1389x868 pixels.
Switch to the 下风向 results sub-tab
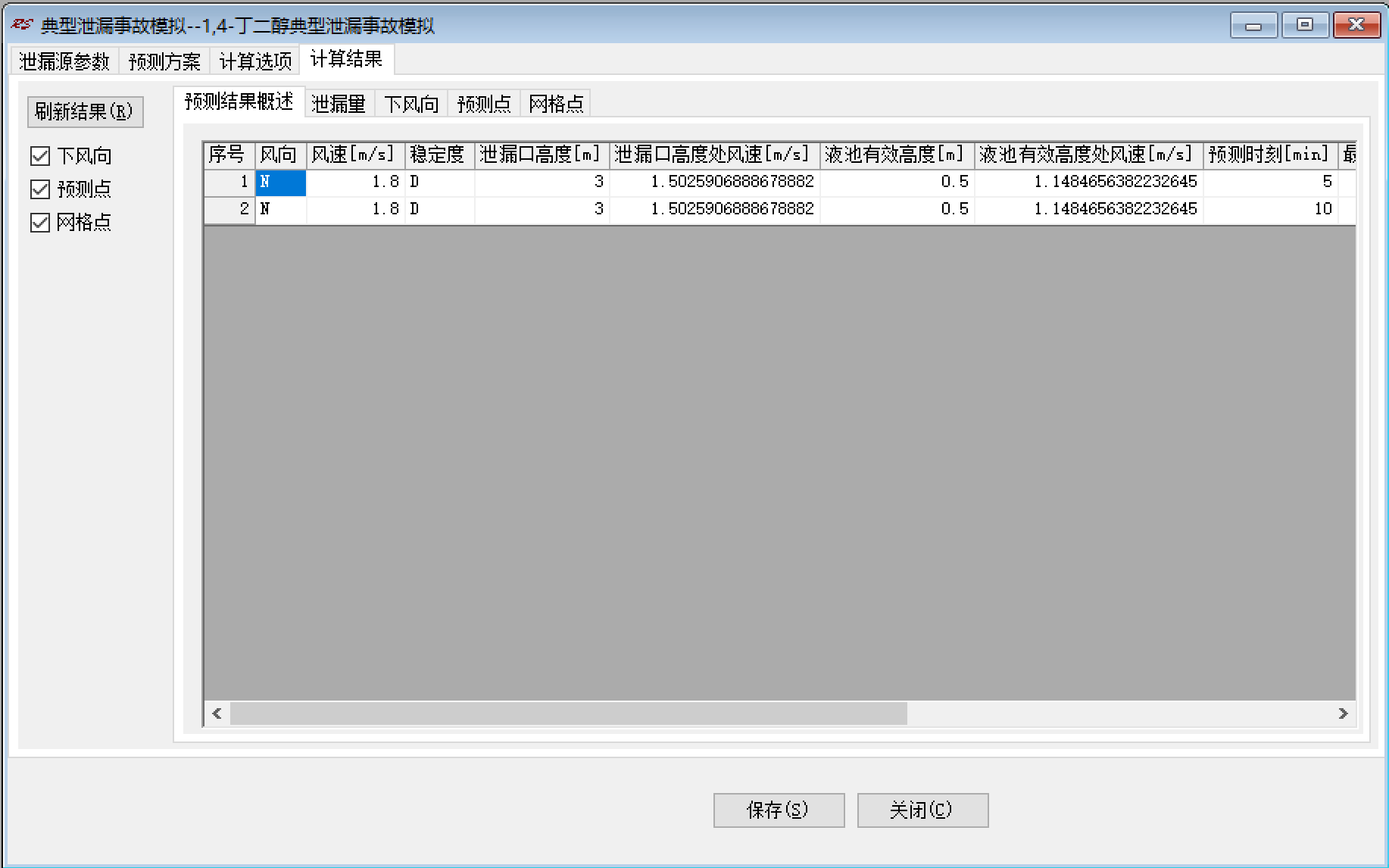[411, 104]
